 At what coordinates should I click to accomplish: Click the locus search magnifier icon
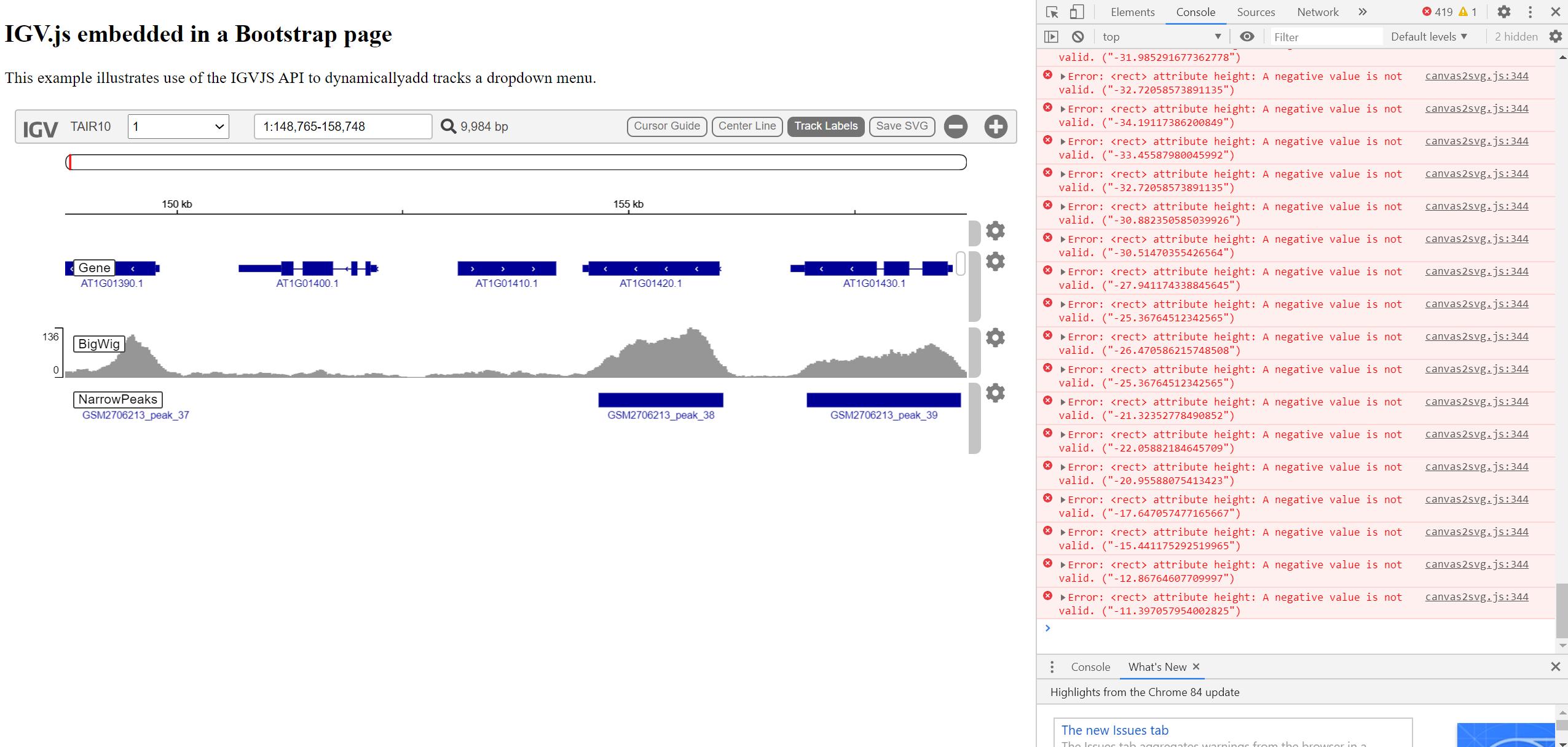(x=448, y=126)
